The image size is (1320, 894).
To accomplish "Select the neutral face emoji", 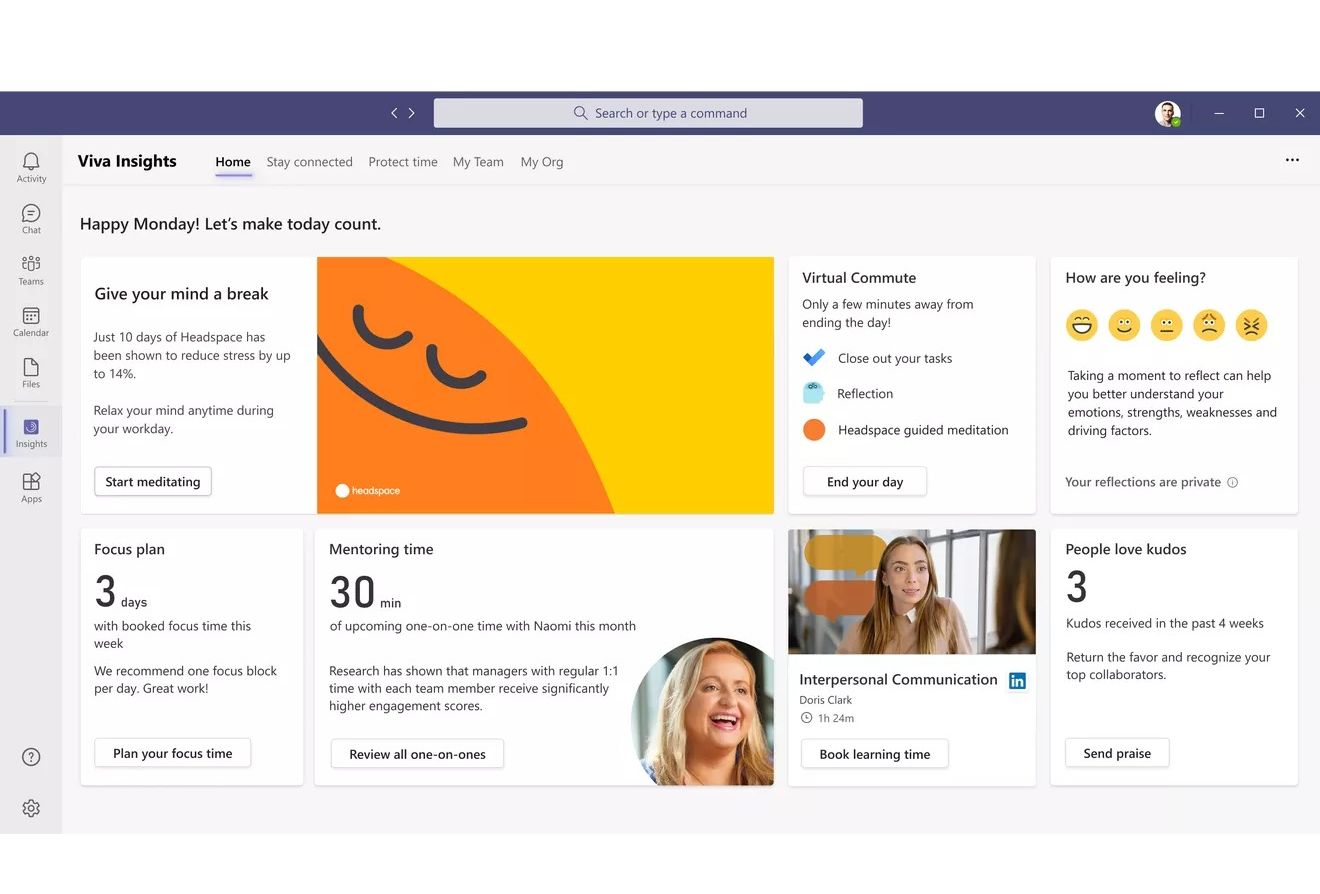I will (1166, 325).
